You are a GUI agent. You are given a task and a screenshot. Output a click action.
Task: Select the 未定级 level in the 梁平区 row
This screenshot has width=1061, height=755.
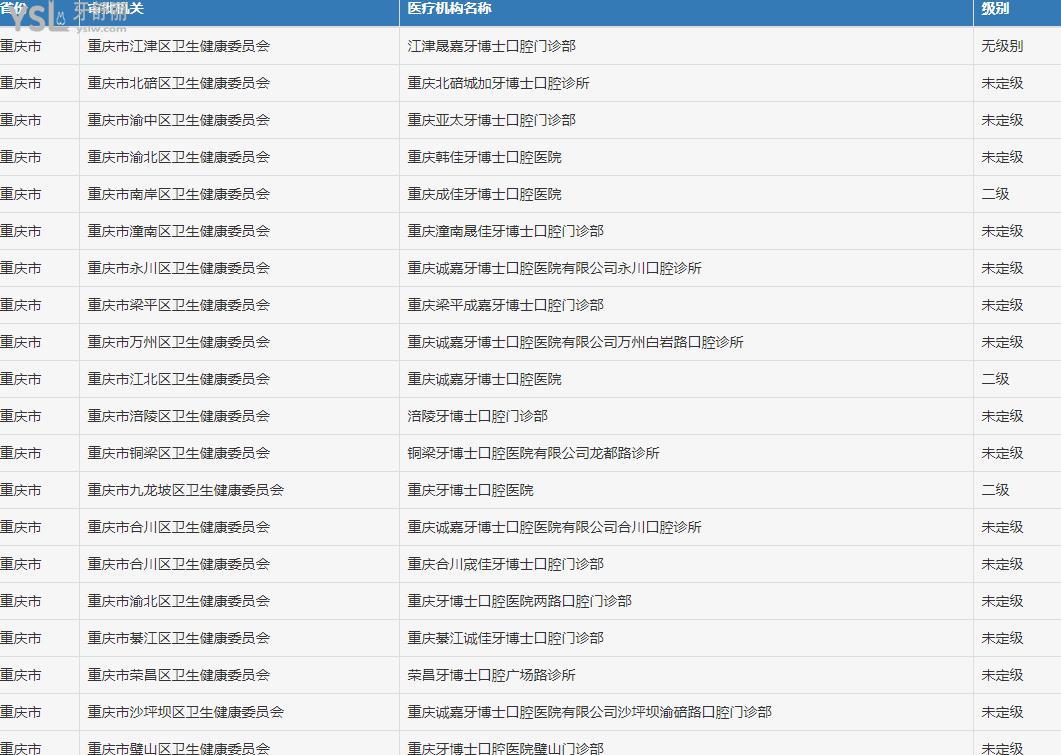1002,305
